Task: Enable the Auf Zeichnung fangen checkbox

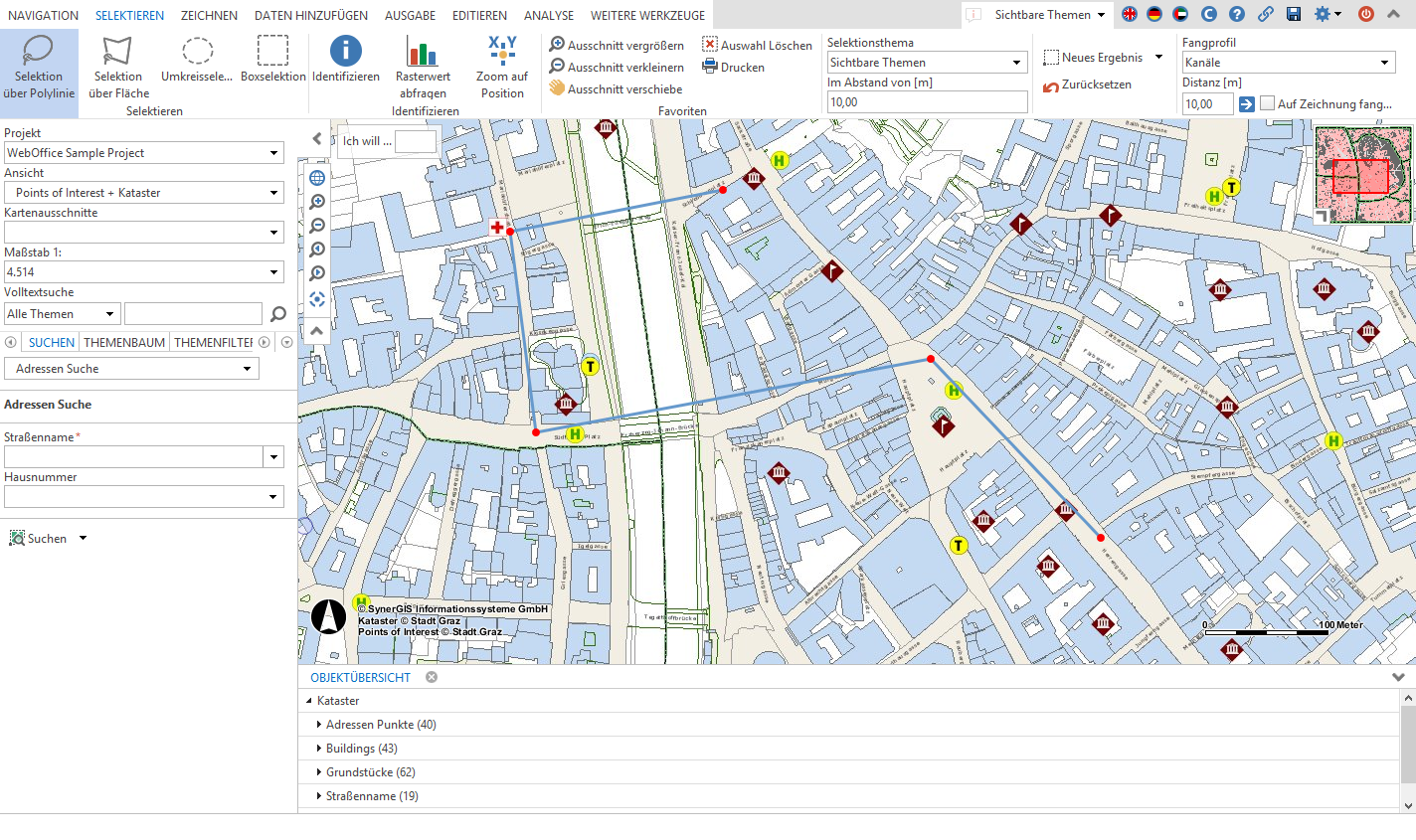Action: [1268, 103]
